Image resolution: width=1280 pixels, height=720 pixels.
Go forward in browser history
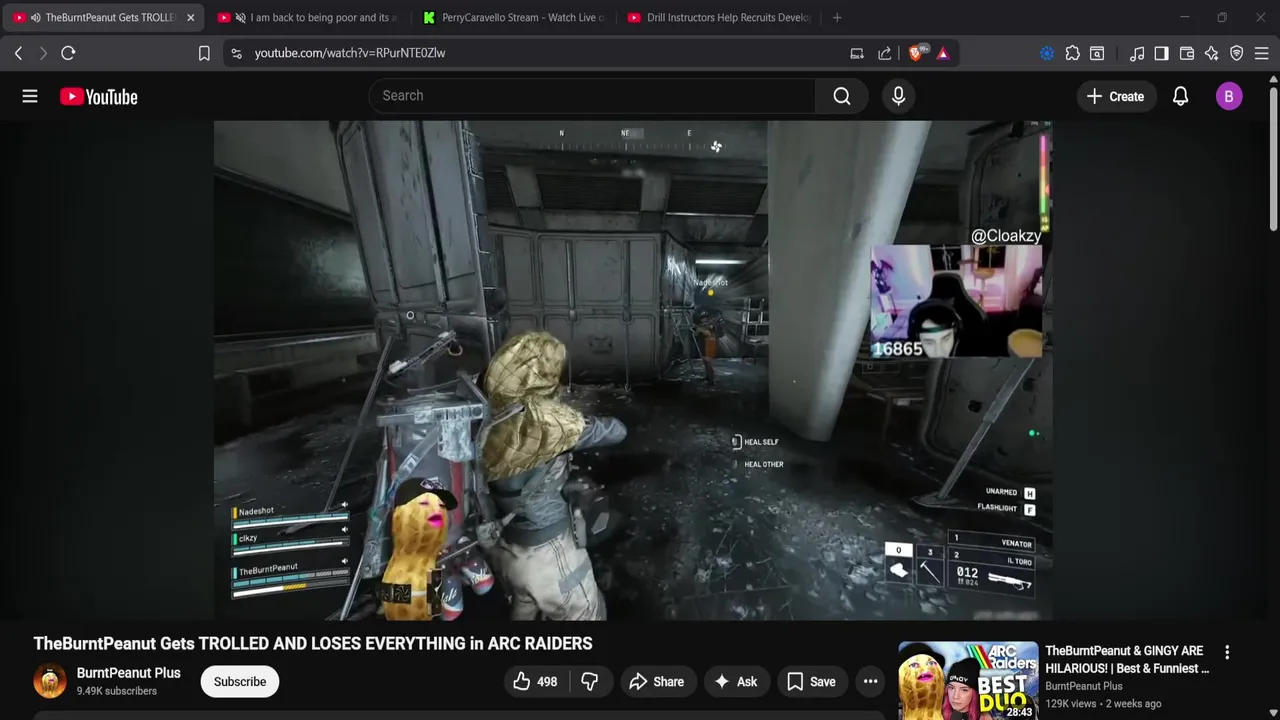[43, 53]
